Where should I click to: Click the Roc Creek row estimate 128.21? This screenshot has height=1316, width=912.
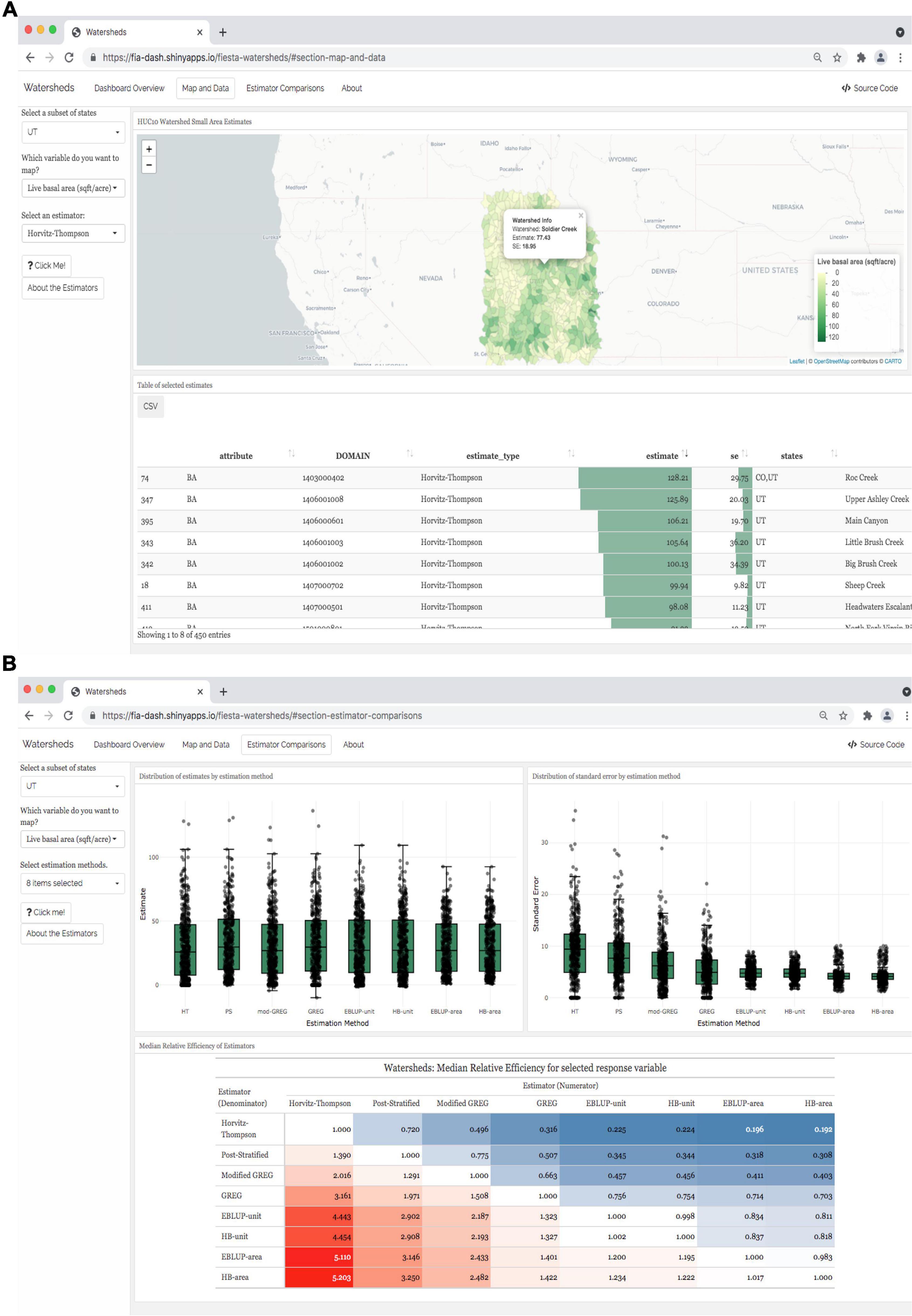(x=678, y=477)
